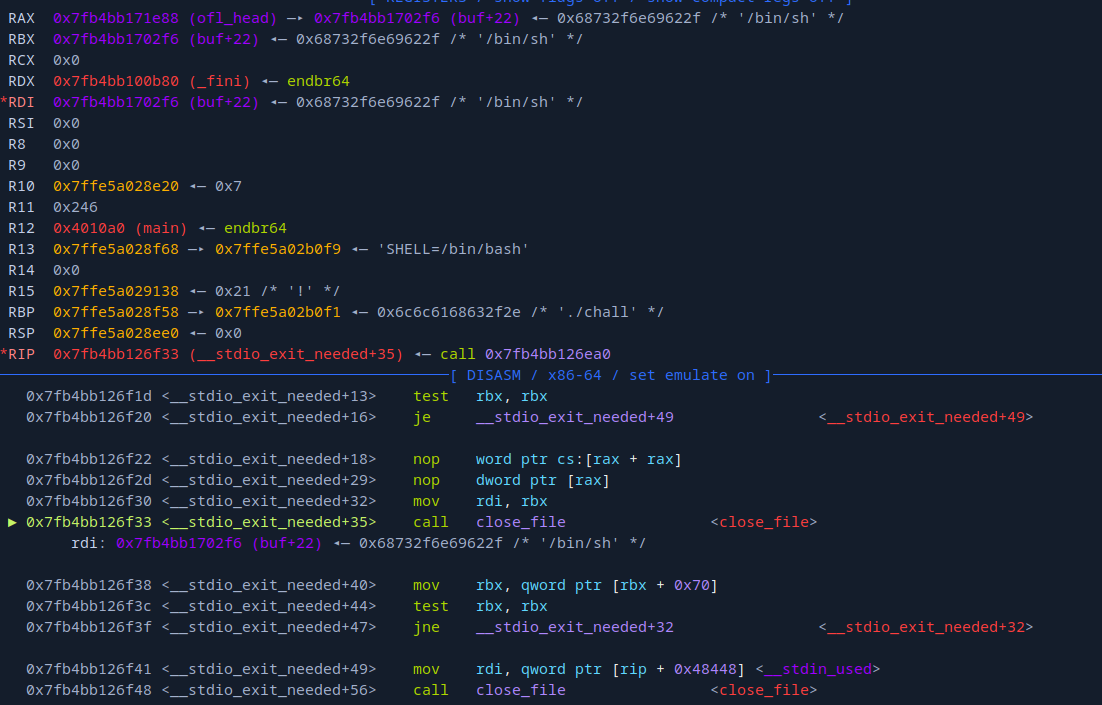
Task: Select the 'SHELL=/bin/bash' string in R13 row
Action: pyautogui.click(x=453, y=249)
